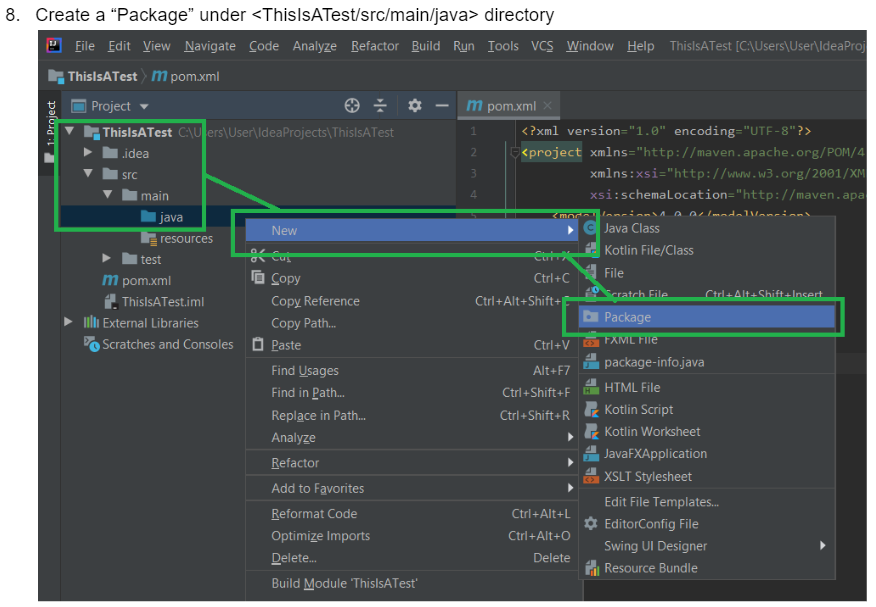The width and height of the screenshot is (876, 607).
Task: Click the JavaFXApplication icon
Action: (x=591, y=453)
